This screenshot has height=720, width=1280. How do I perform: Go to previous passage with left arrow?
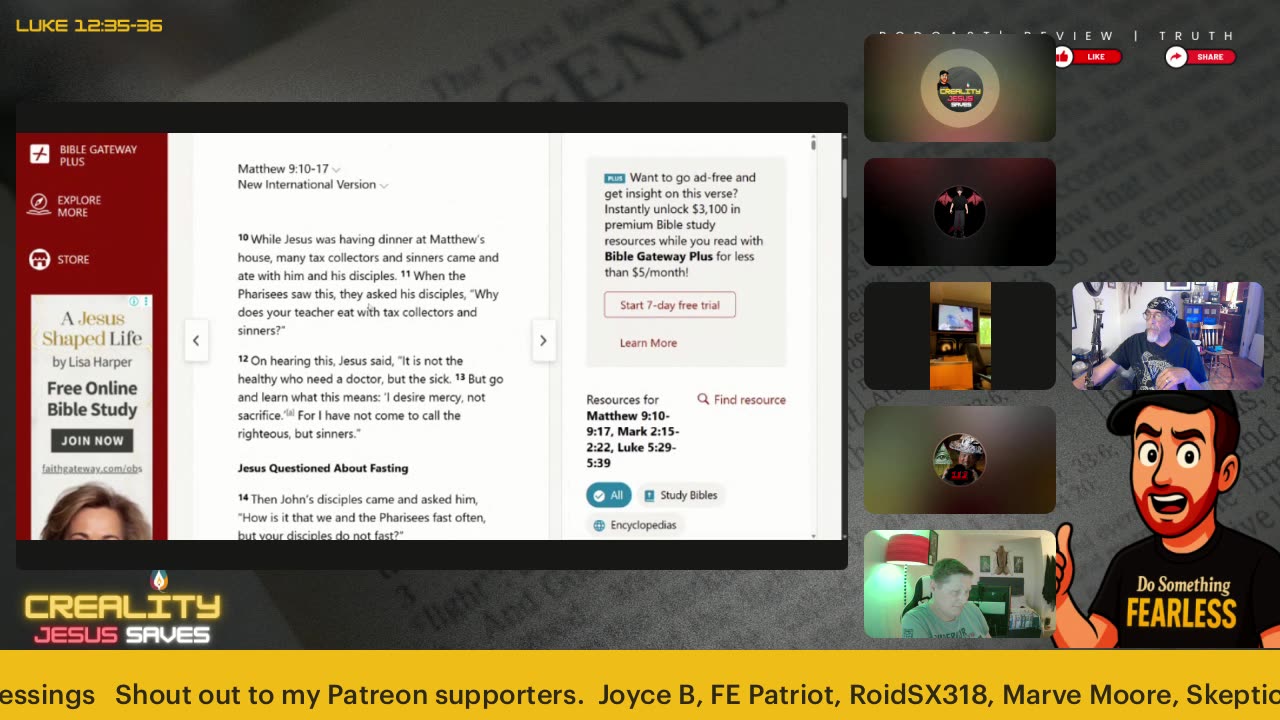196,340
